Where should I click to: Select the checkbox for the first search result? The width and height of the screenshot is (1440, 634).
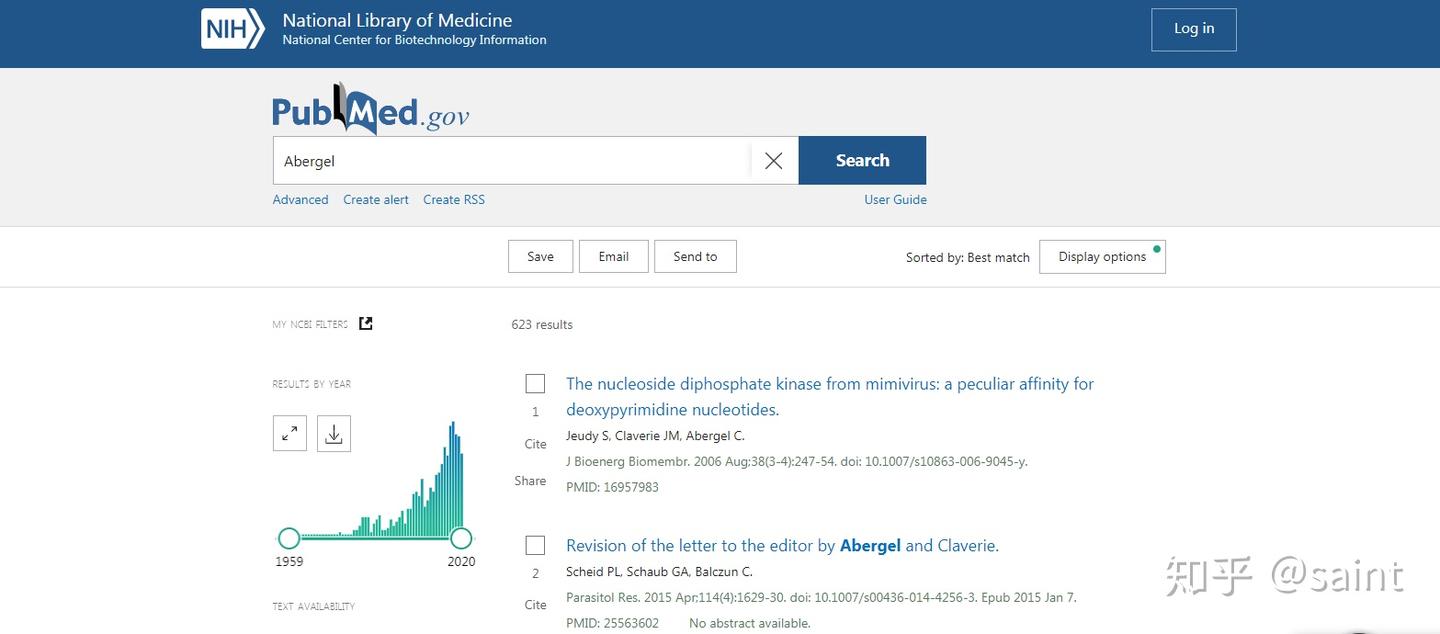(535, 382)
